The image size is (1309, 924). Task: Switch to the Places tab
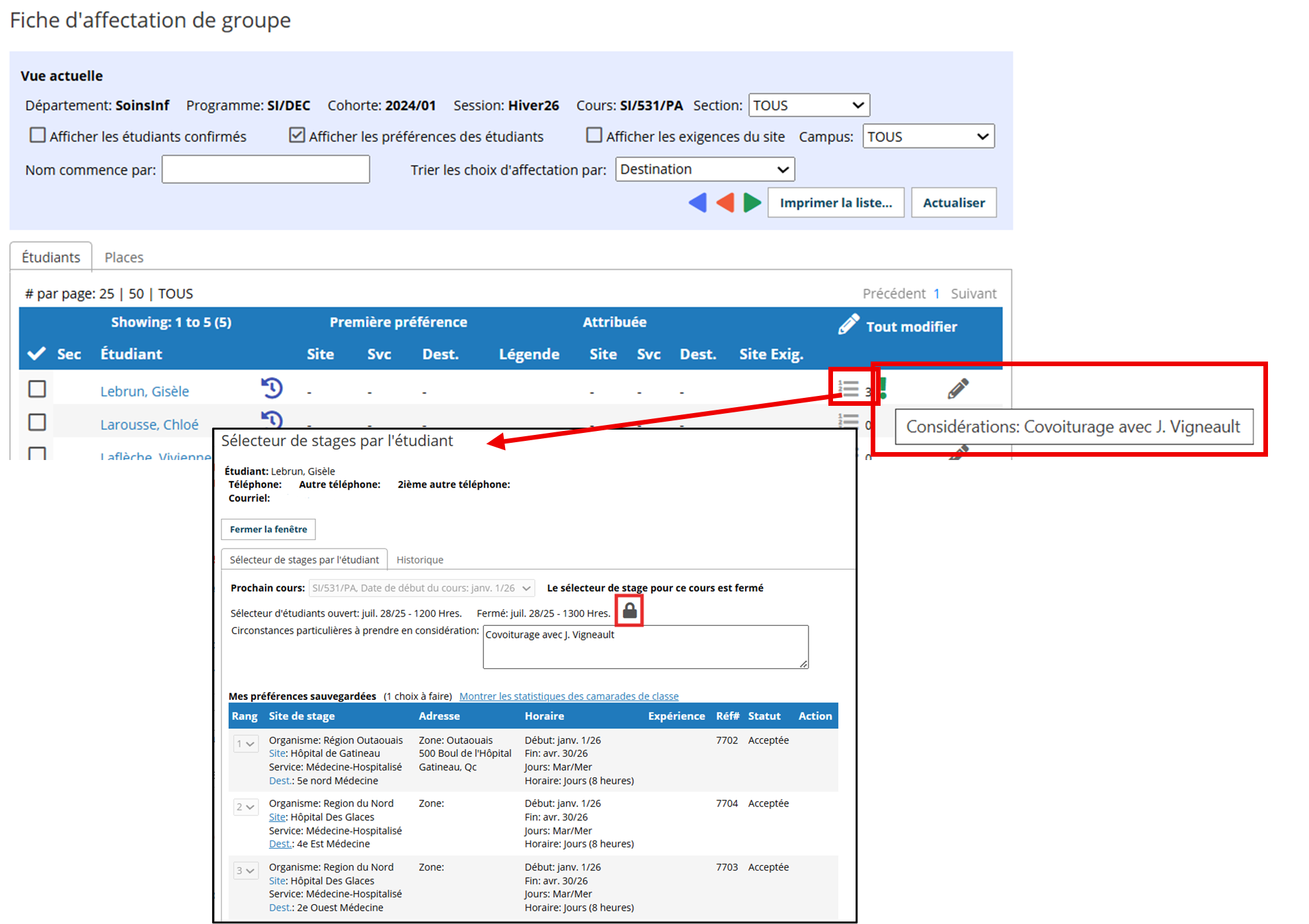[x=124, y=257]
